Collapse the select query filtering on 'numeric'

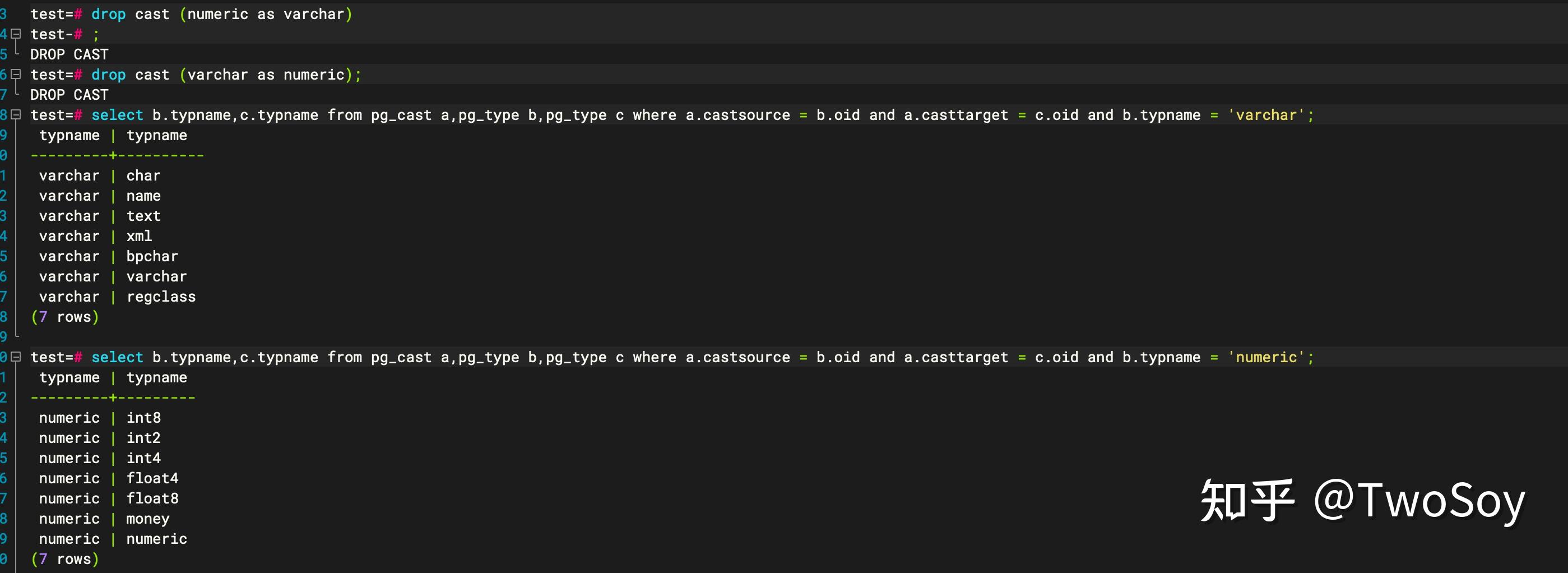(16, 357)
